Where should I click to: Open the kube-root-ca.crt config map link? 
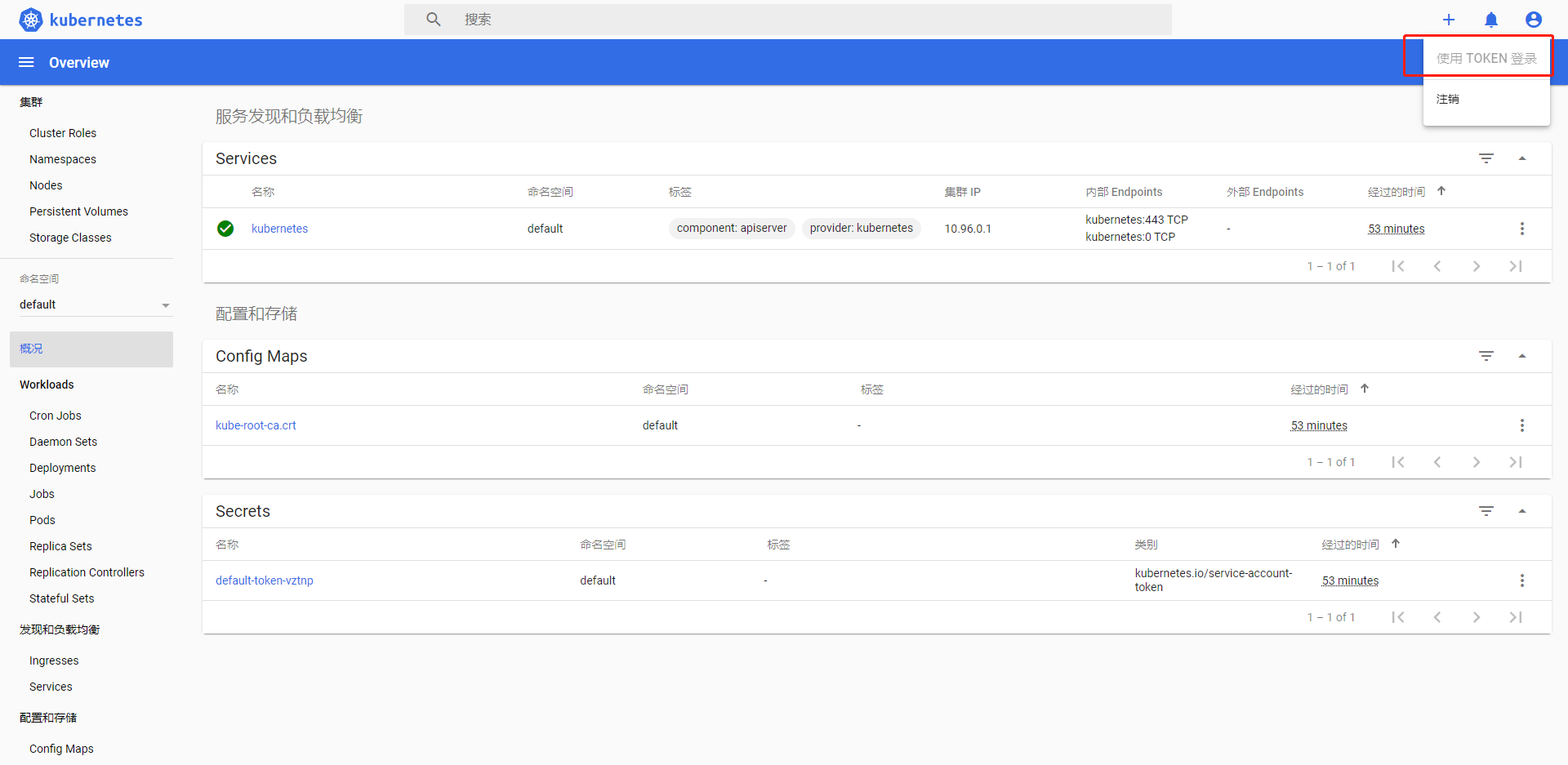[x=256, y=425]
